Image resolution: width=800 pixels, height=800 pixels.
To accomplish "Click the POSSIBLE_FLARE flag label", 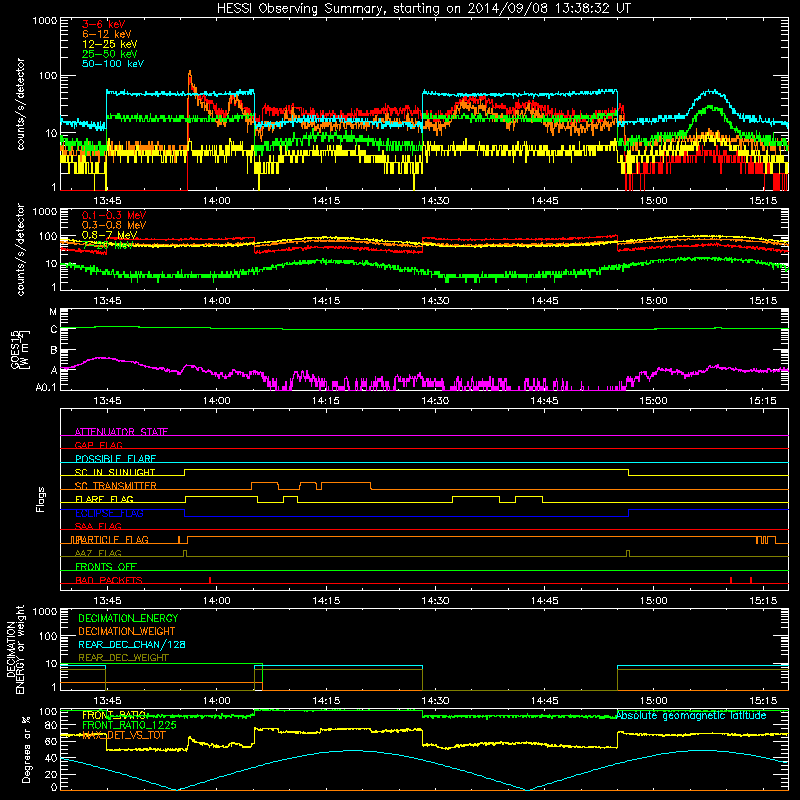I will click(x=115, y=459).
